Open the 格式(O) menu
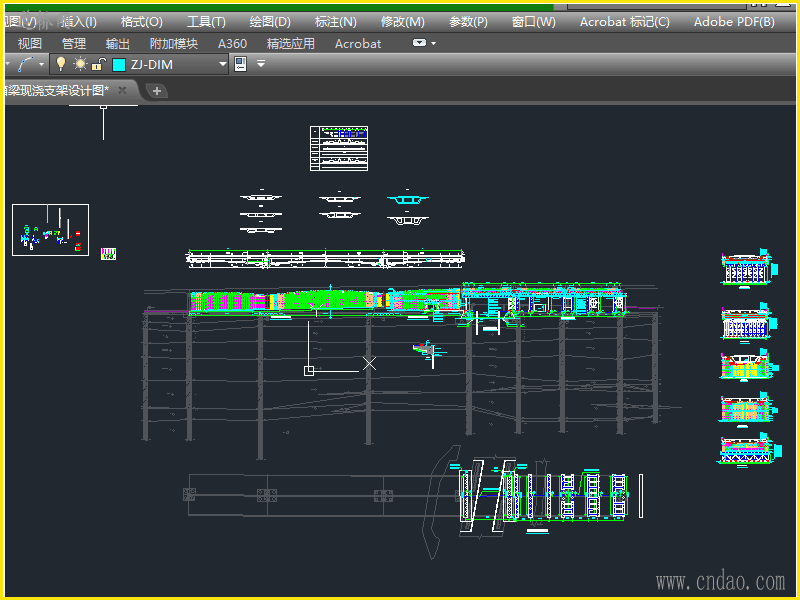This screenshot has width=800, height=600. tap(141, 21)
